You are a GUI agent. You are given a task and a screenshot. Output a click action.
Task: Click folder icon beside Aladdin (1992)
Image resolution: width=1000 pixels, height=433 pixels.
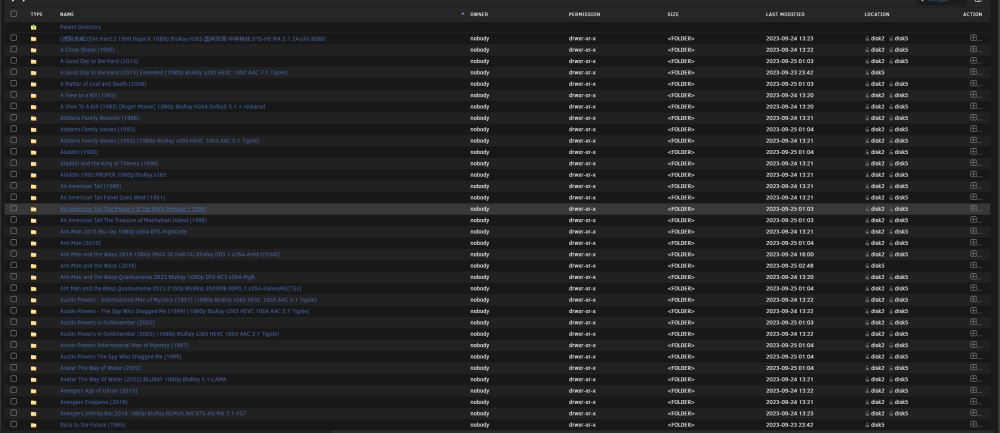tap(33, 152)
